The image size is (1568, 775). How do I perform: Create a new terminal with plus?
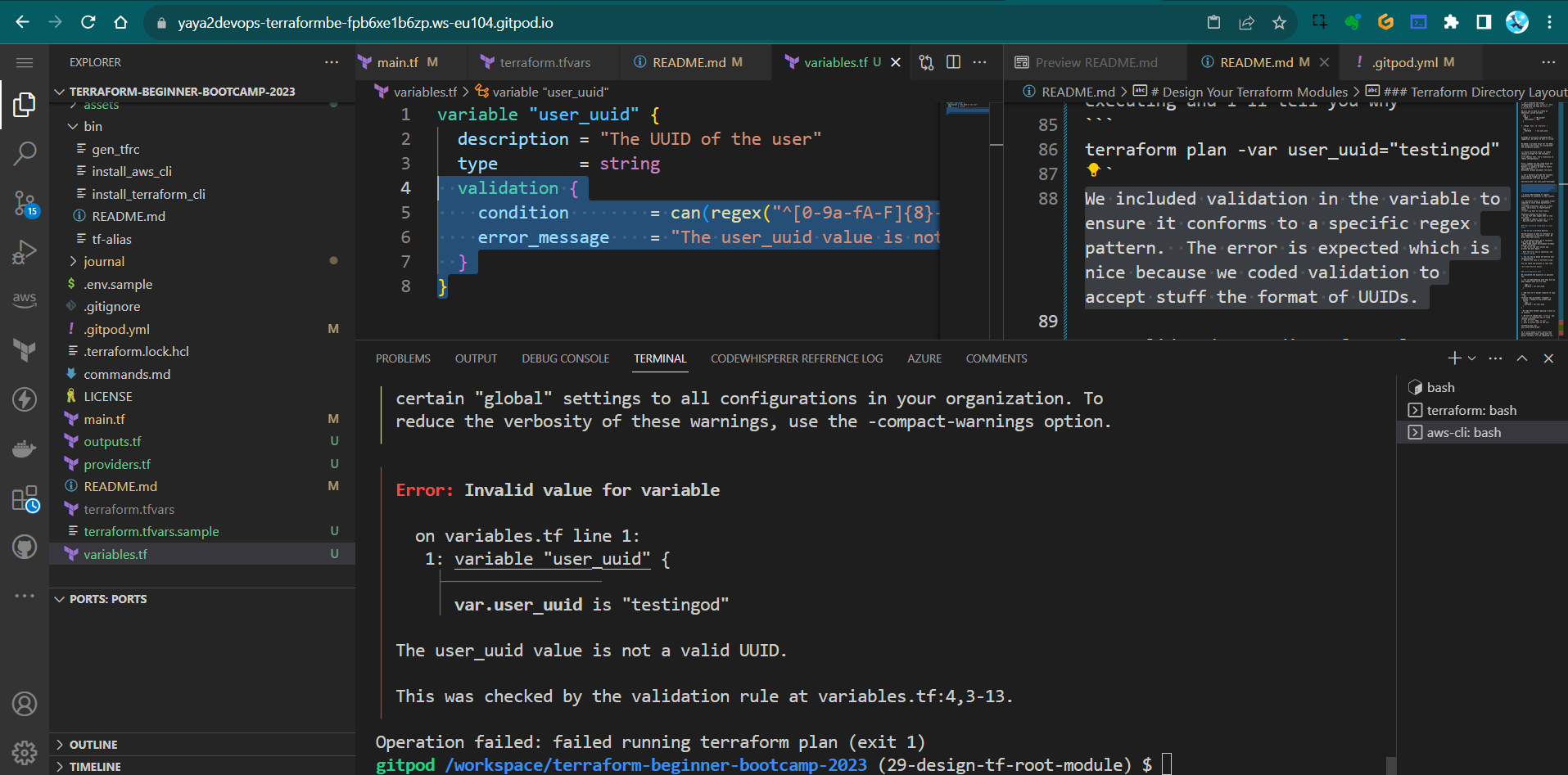coord(1454,358)
